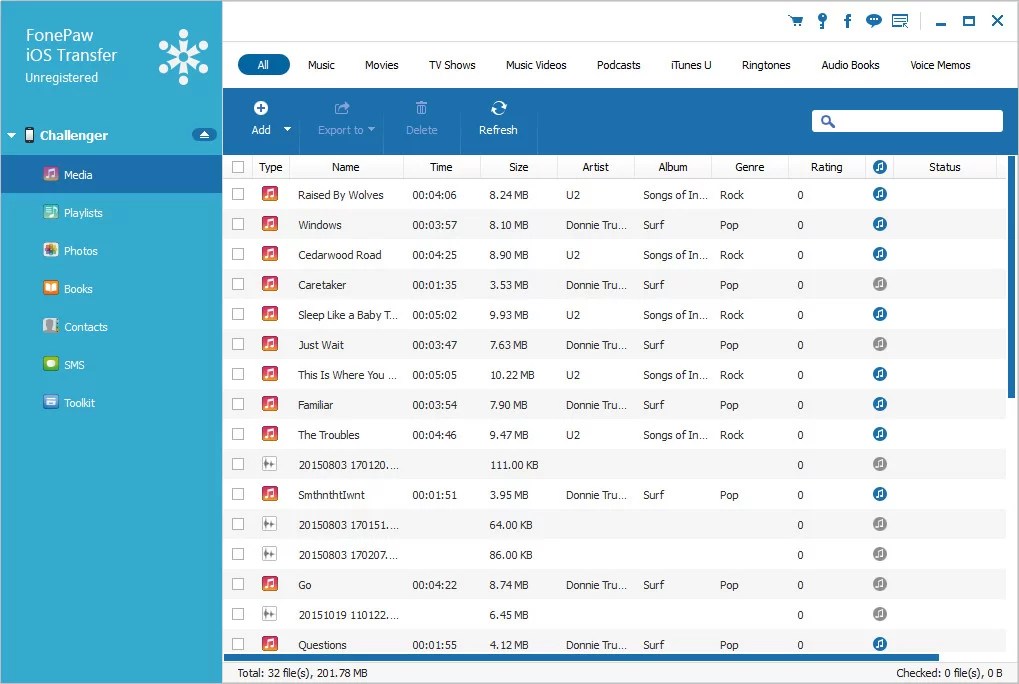Click the music note icon for The Troubles

(879, 434)
